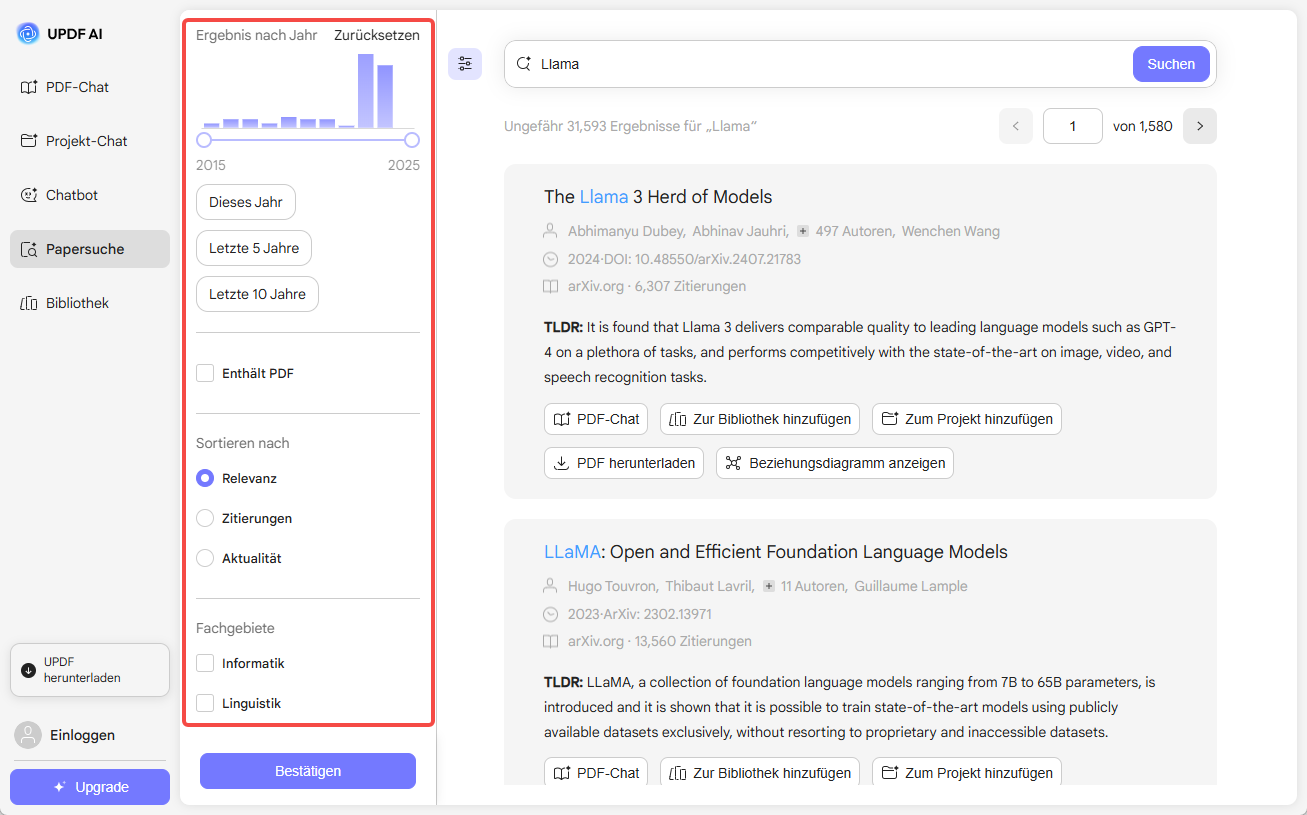Image resolution: width=1307 pixels, height=815 pixels.
Task: Click author Hugo Touvron
Action: click(x=612, y=586)
